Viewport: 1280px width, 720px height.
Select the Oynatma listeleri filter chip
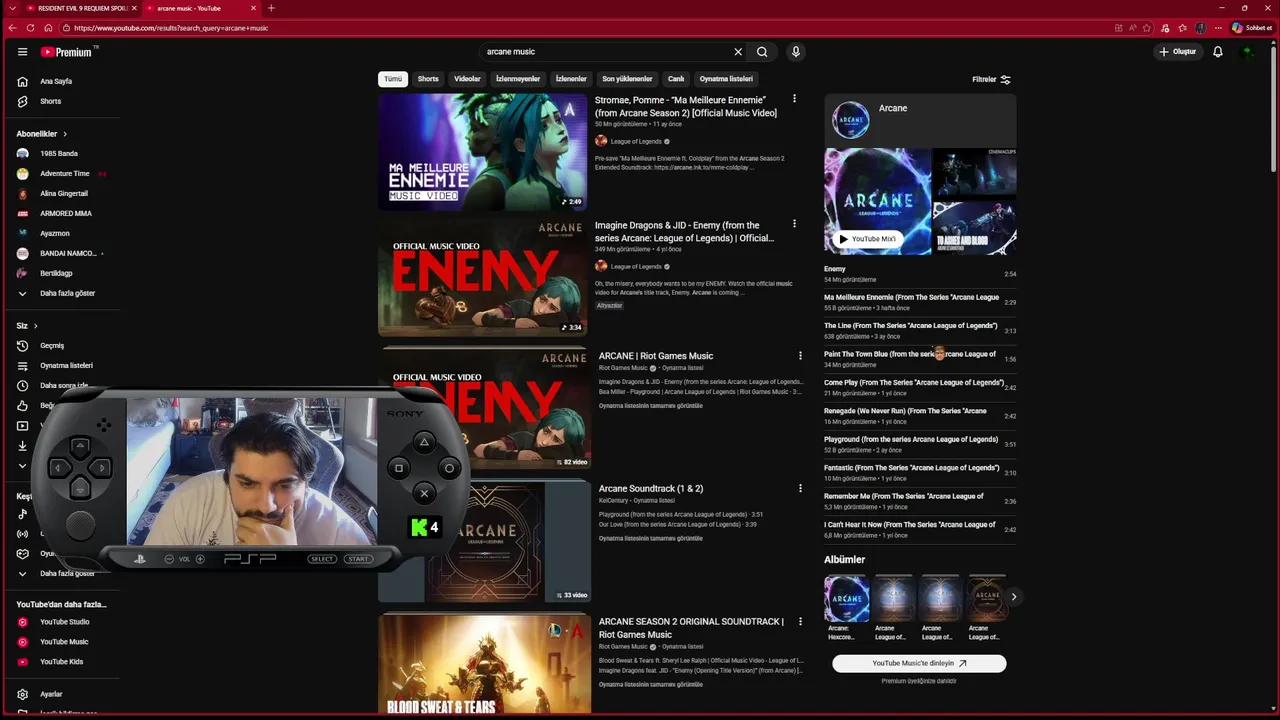[x=726, y=79]
